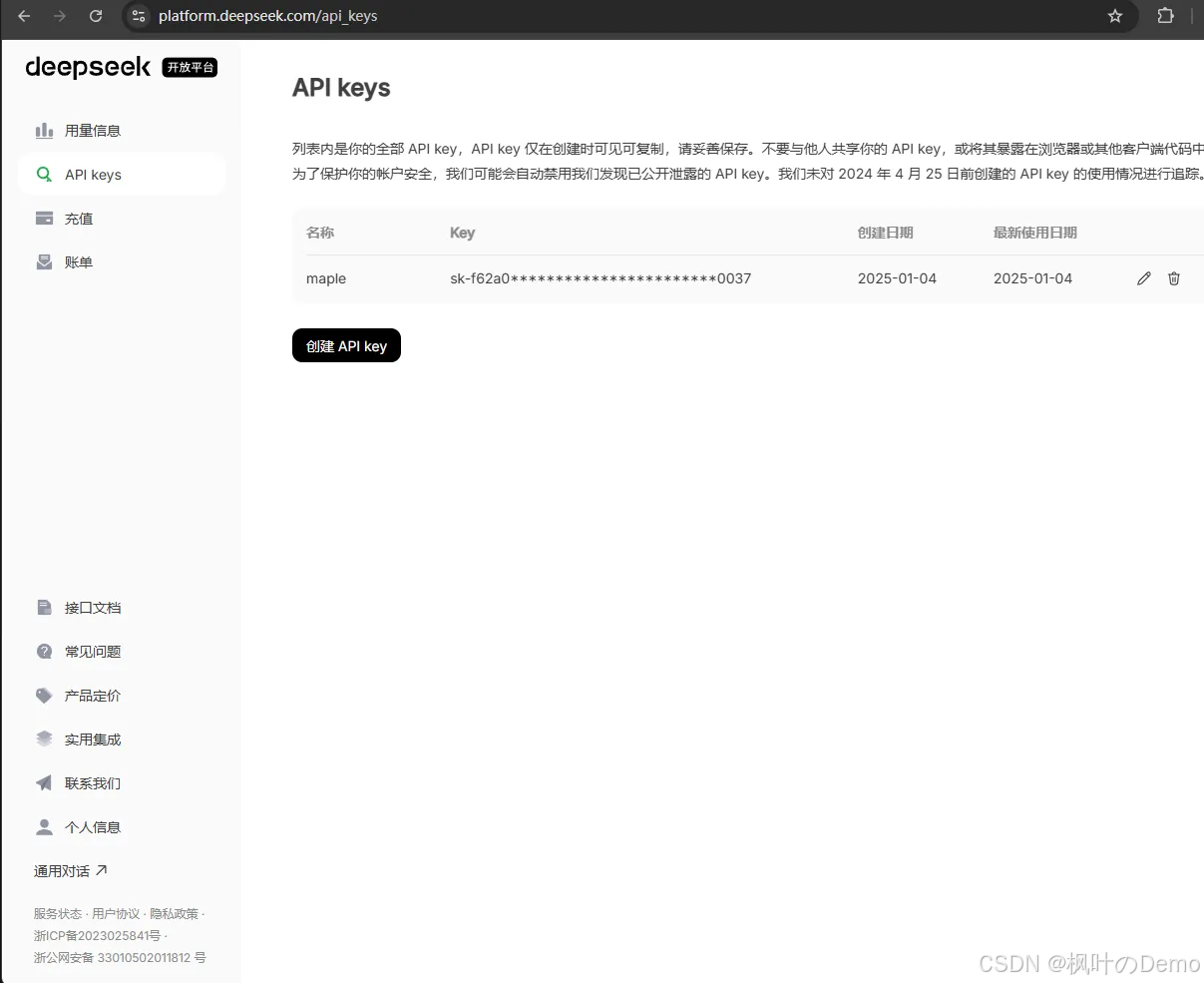Click the 常见问题 question-mark icon
The height and width of the screenshot is (983, 1204).
(44, 651)
